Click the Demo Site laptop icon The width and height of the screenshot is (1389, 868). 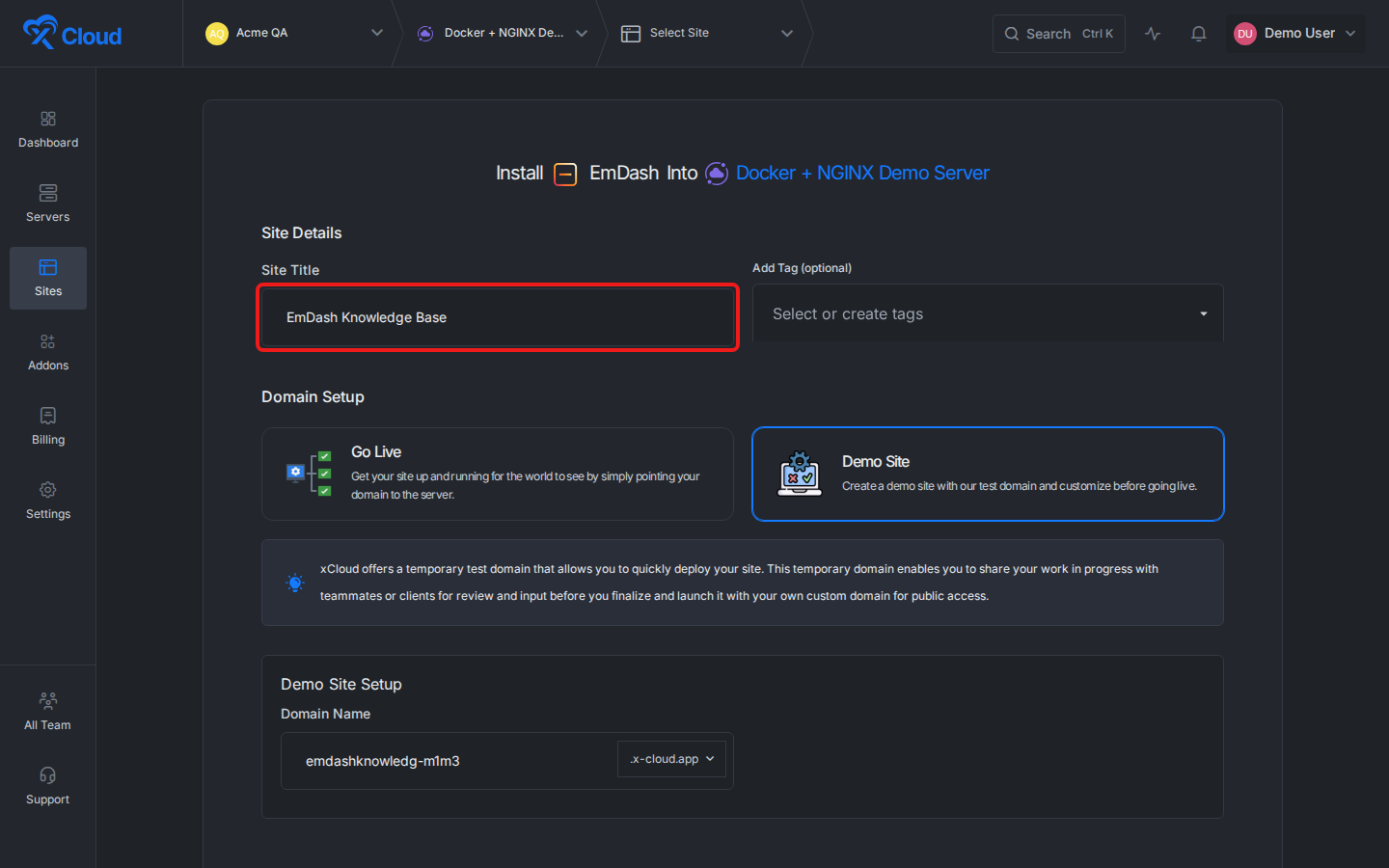[x=800, y=474]
